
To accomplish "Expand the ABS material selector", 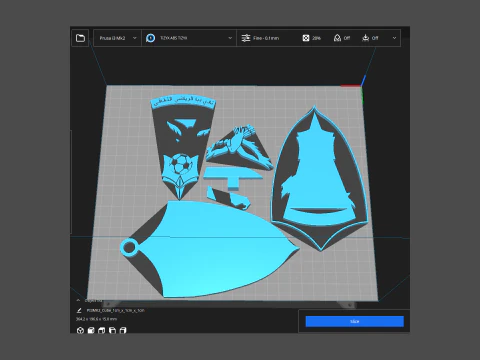I will [189, 38].
